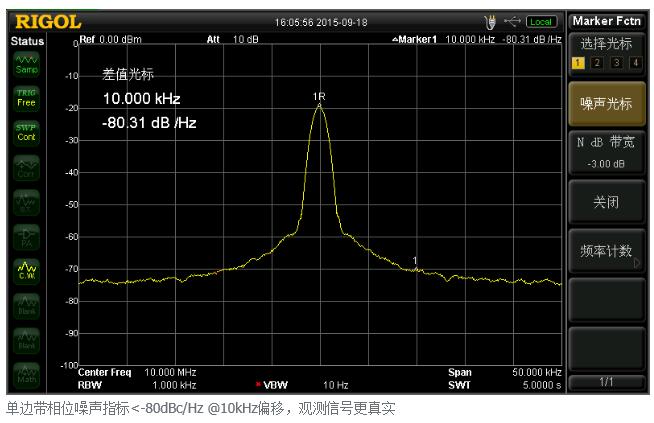
Task: Click the Samp detector status icon
Action: point(26,64)
